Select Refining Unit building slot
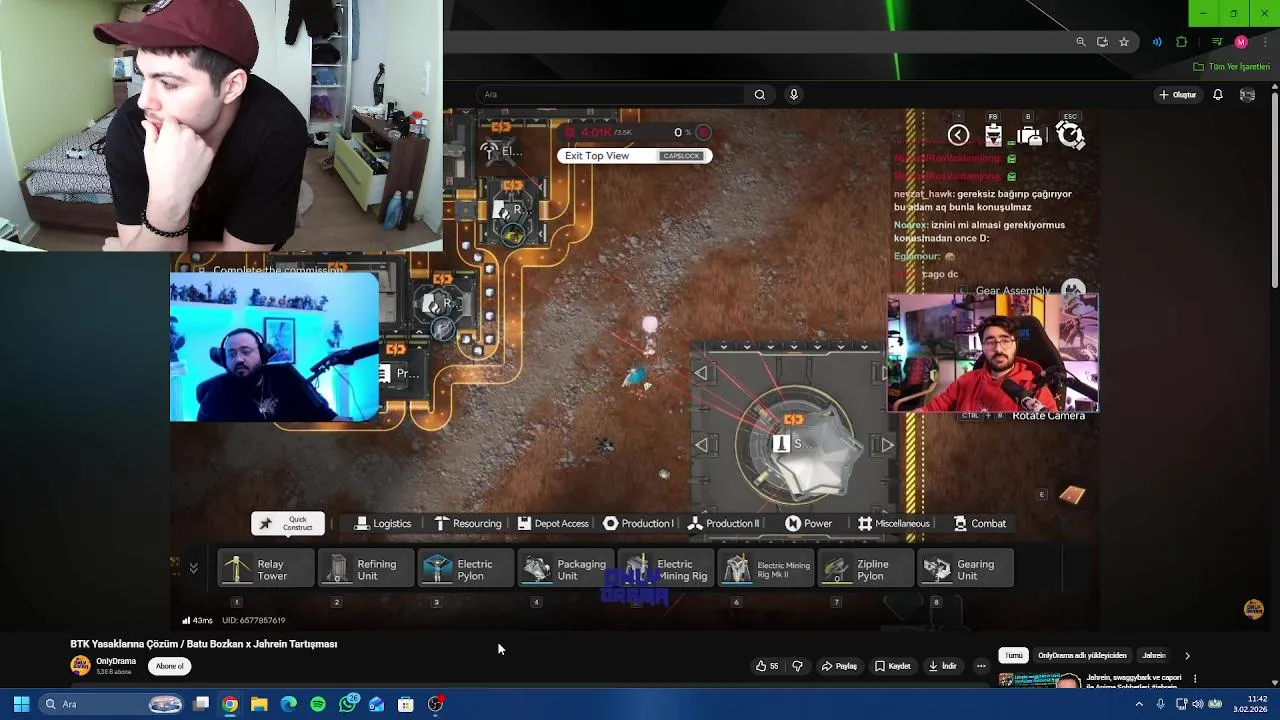Screen dimensions: 1280x720 pyautogui.click(x=366, y=569)
